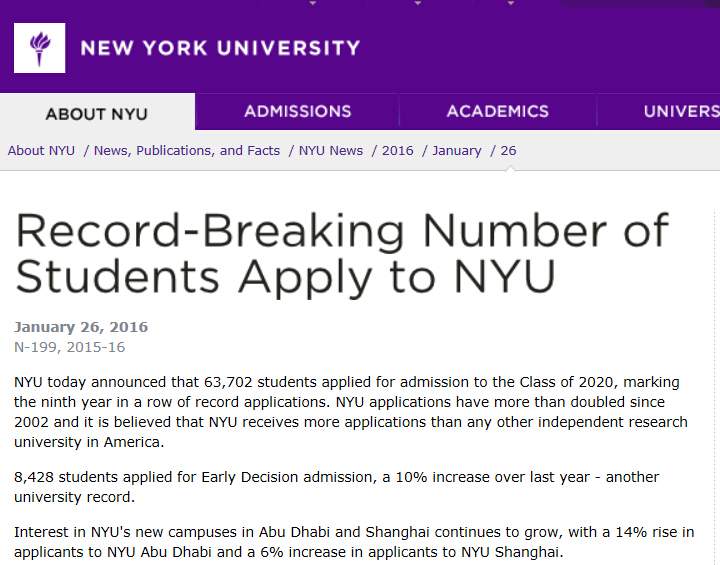This screenshot has height=565, width=720.
Task: Navigate to NYU News breadcrumb
Action: (331, 151)
